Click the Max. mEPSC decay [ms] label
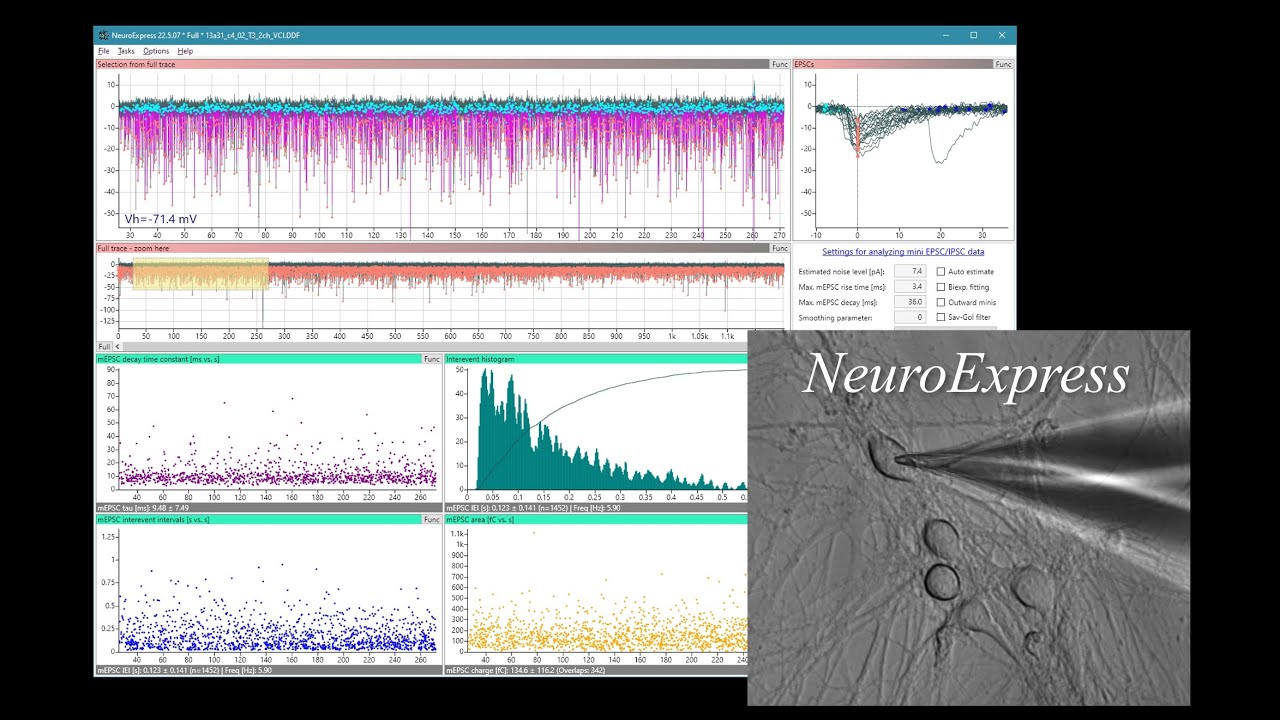 [838, 302]
